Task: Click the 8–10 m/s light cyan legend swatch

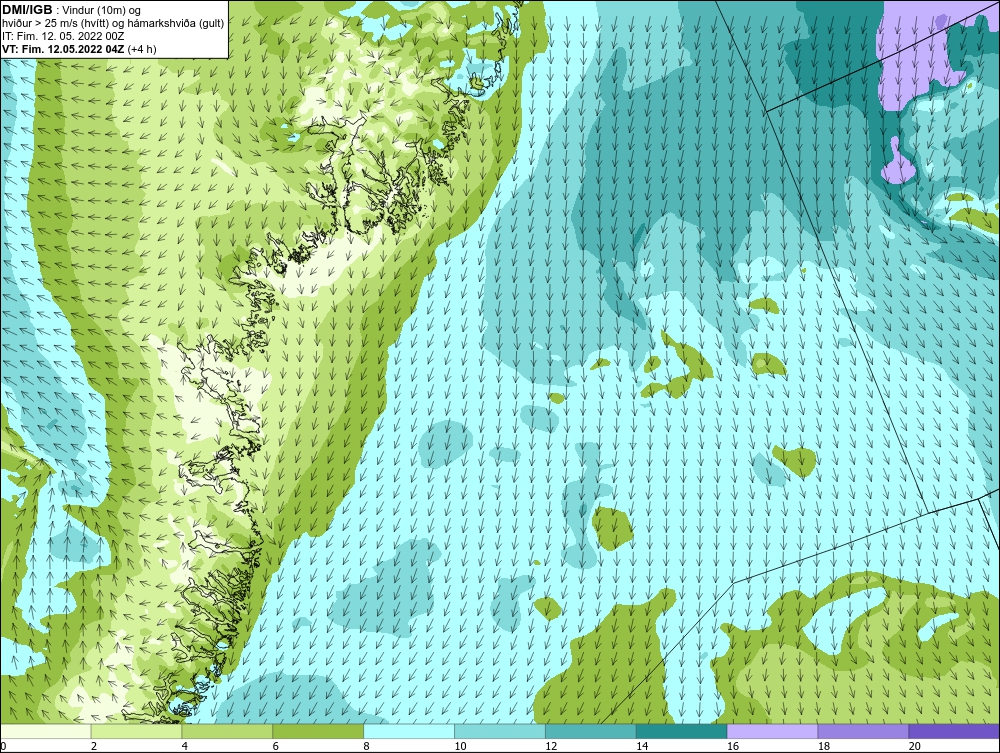Action: (x=409, y=731)
